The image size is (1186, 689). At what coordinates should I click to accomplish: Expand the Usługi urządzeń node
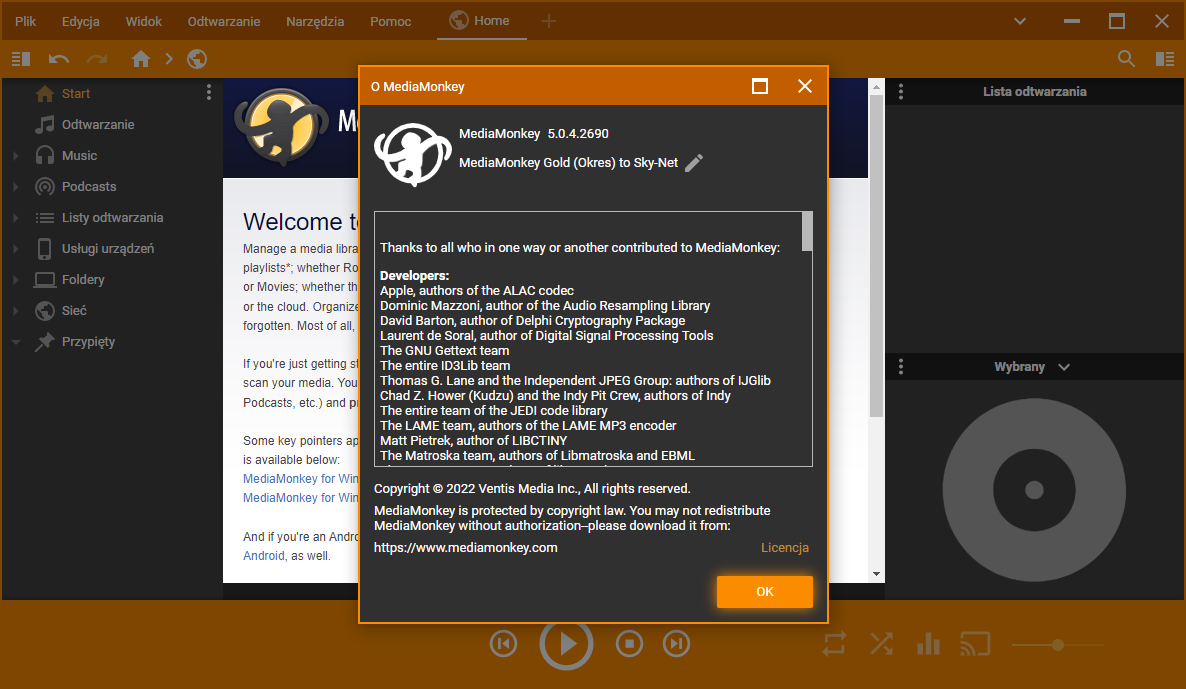15,248
